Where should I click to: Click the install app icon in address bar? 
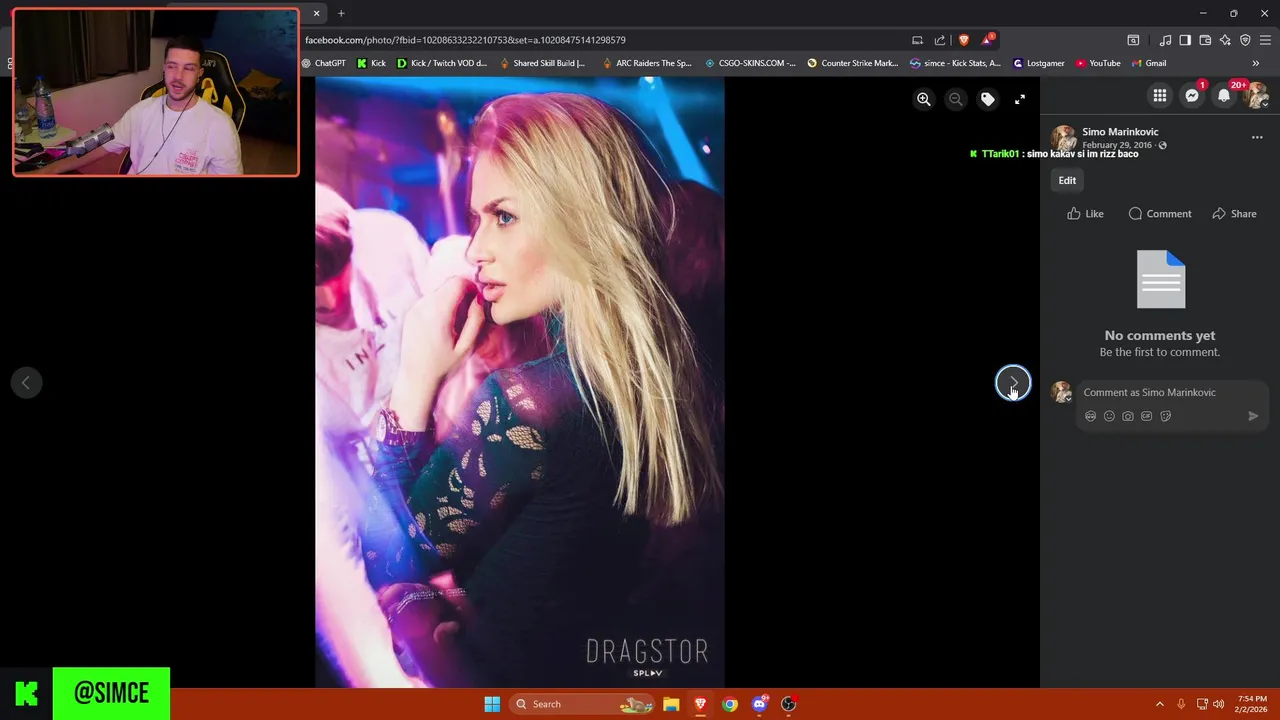[917, 40]
